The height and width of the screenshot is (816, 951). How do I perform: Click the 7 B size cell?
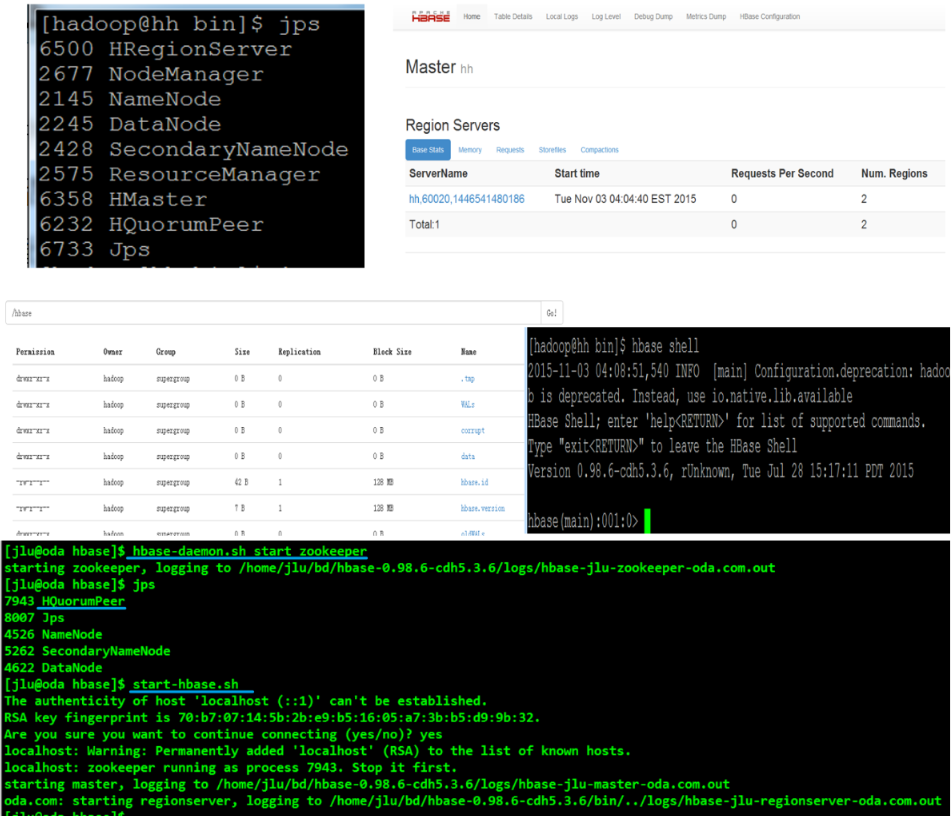[x=239, y=508]
